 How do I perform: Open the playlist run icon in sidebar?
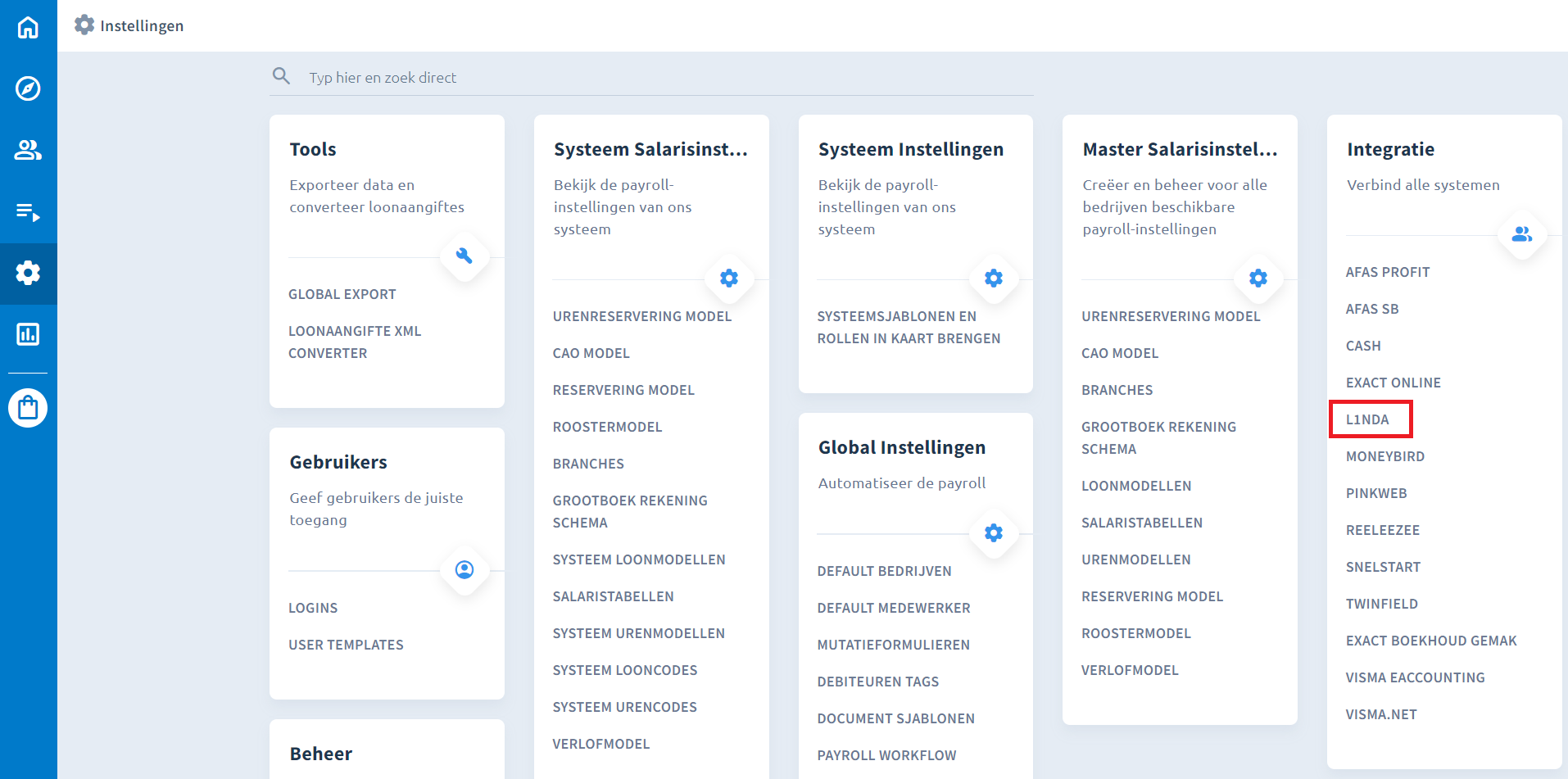[28, 212]
